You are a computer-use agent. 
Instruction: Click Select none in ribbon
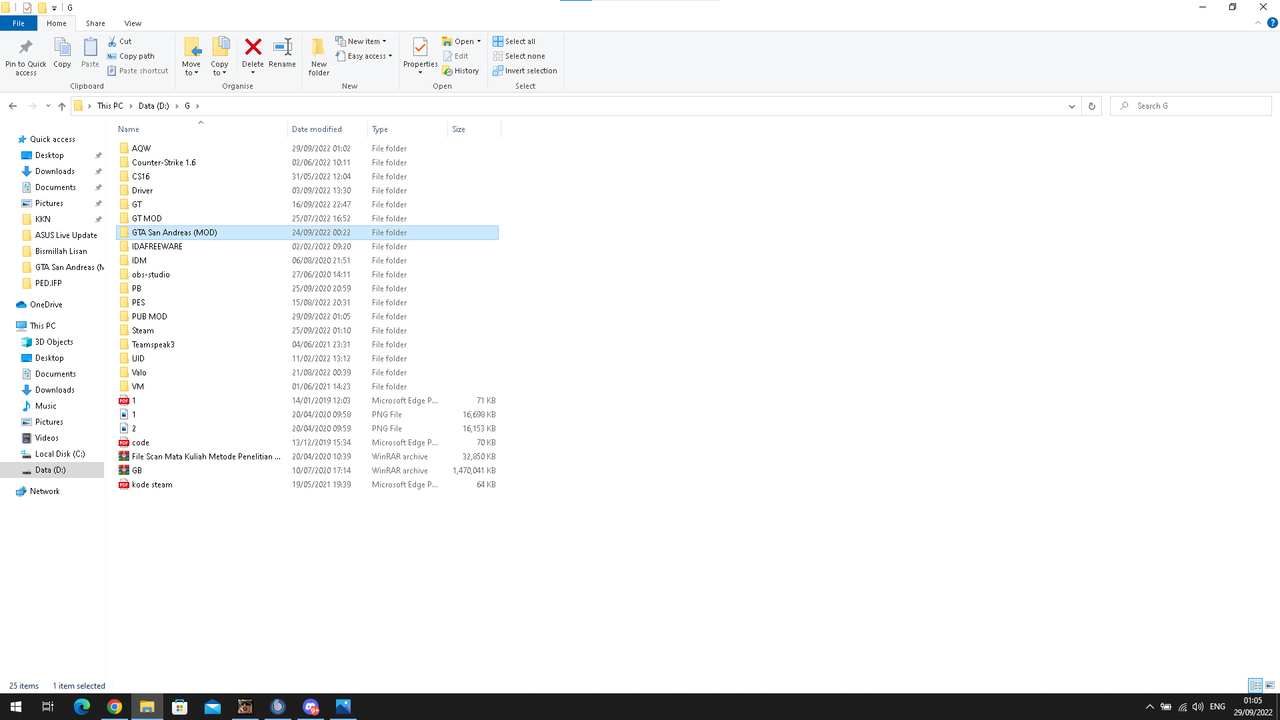tap(519, 56)
